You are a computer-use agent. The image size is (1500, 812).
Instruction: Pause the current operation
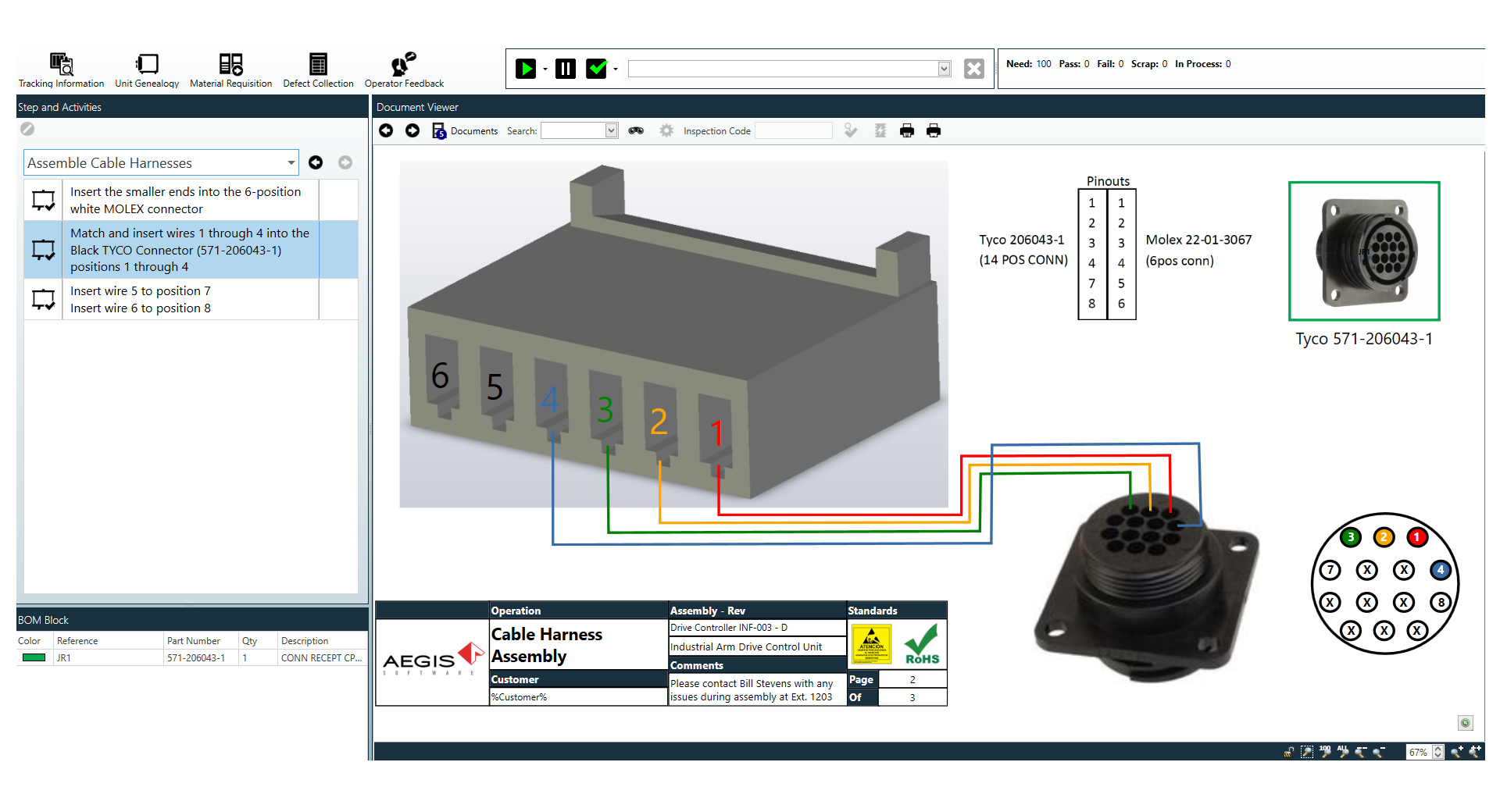point(566,69)
